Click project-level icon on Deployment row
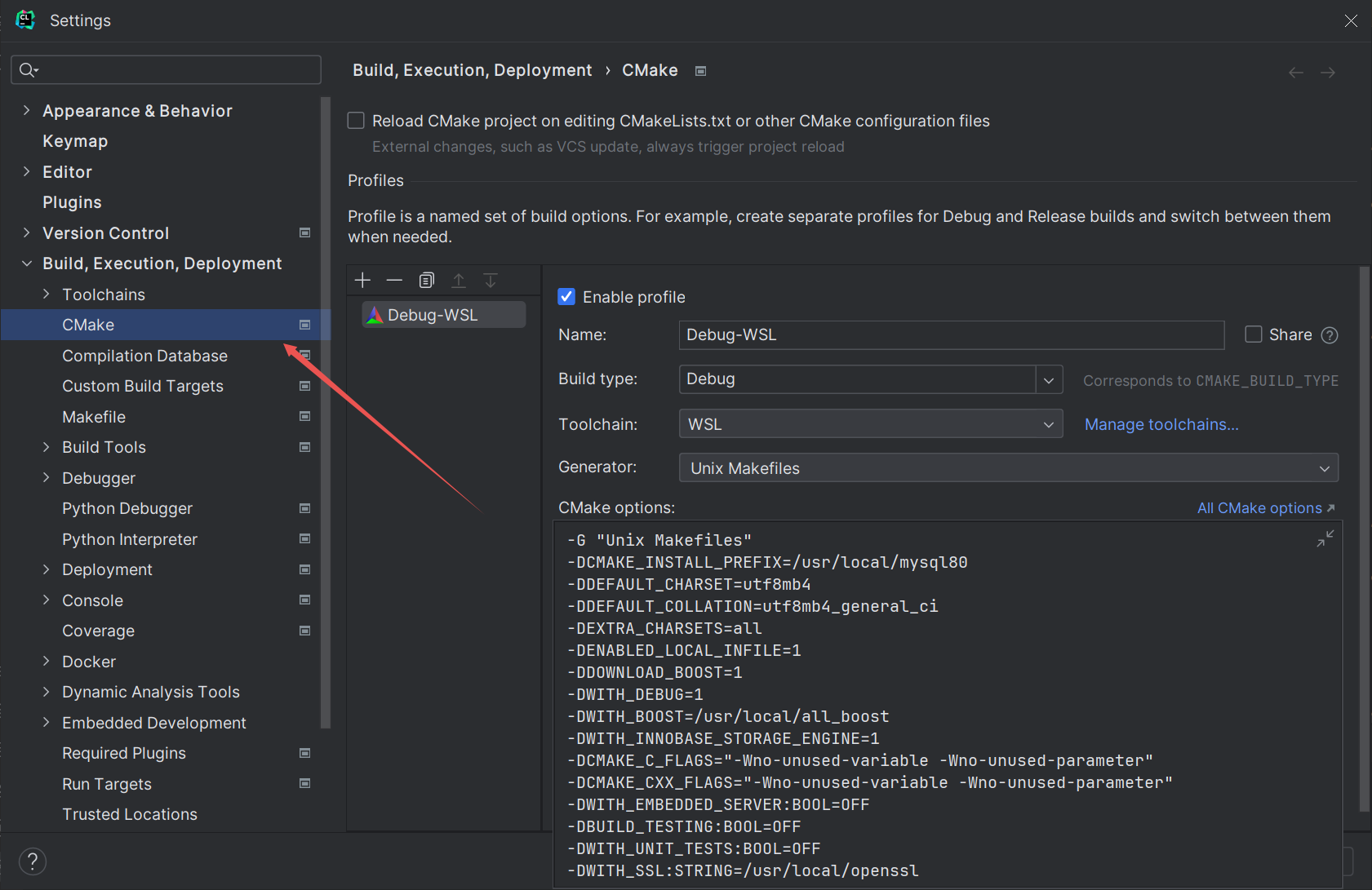Screen dimensions: 1372x890 coord(305,569)
